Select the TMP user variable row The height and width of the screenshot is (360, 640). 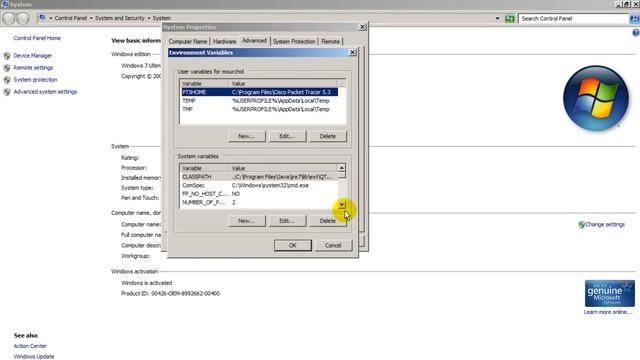(x=260, y=109)
